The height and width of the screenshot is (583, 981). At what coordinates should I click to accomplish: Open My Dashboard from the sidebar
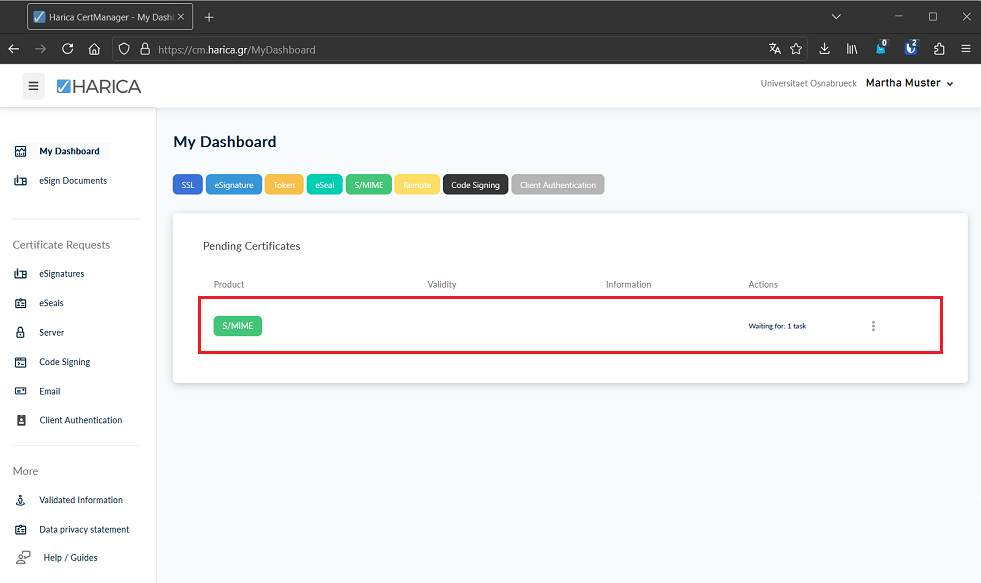(69, 151)
